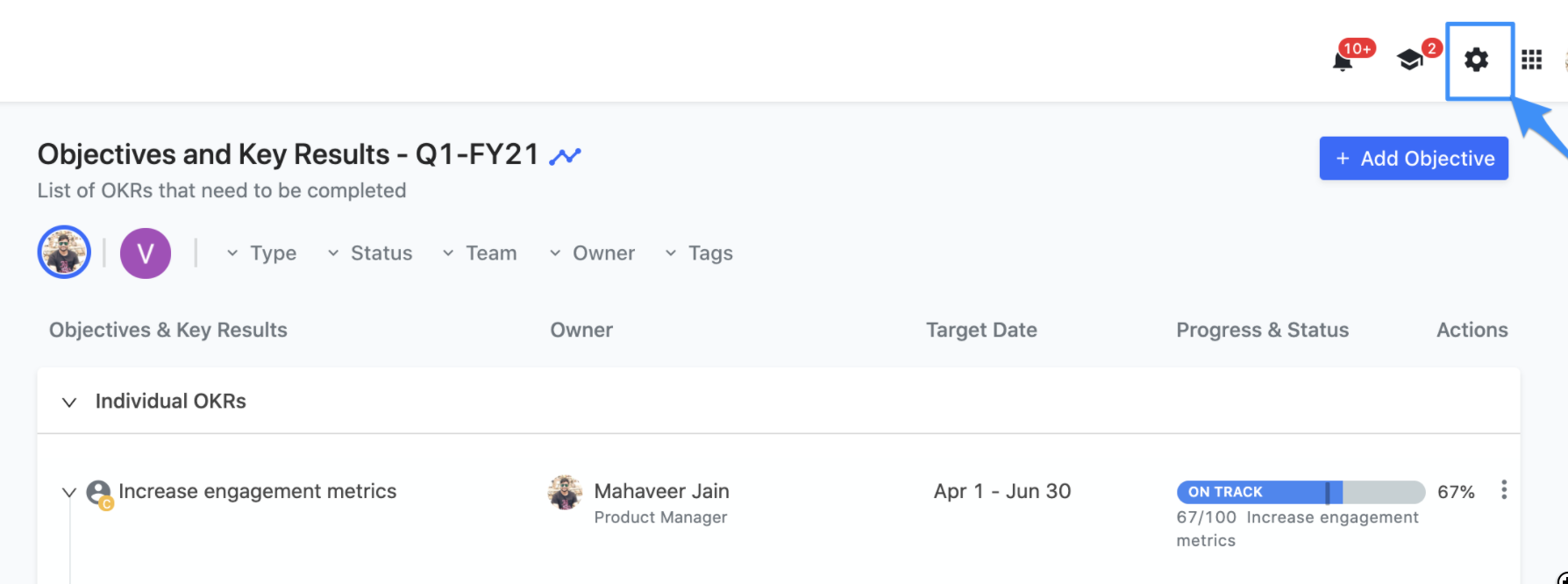Select the user photo avatar filter
The width and height of the screenshot is (1568, 584).
click(64, 253)
